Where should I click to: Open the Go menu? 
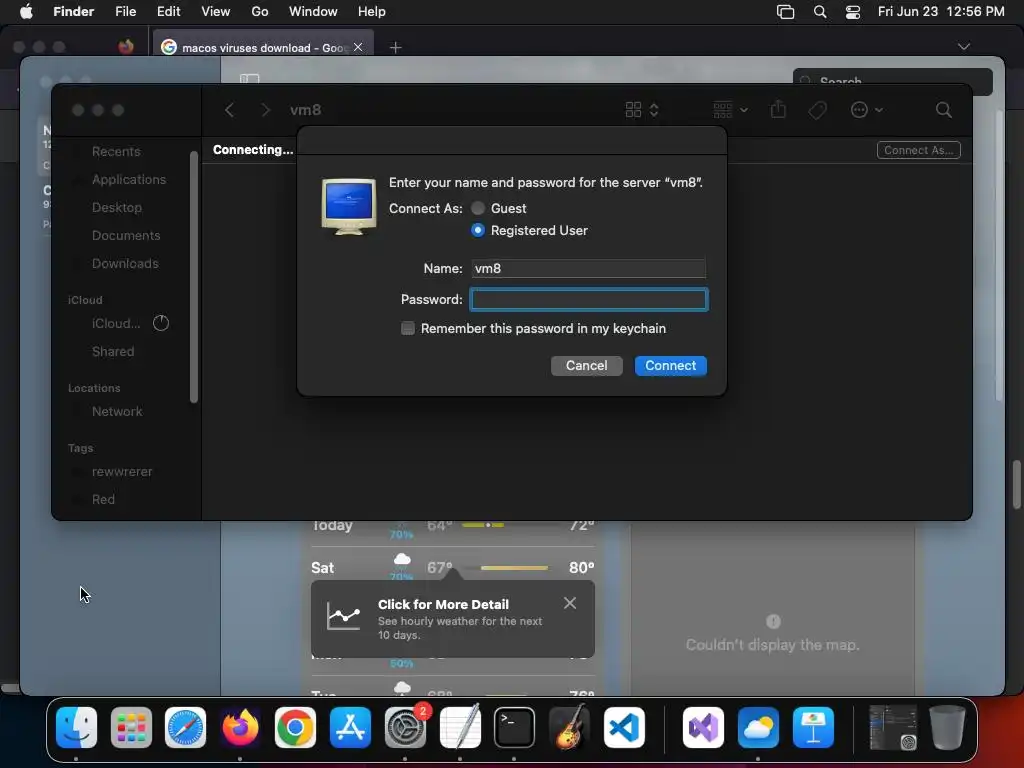pyautogui.click(x=260, y=12)
